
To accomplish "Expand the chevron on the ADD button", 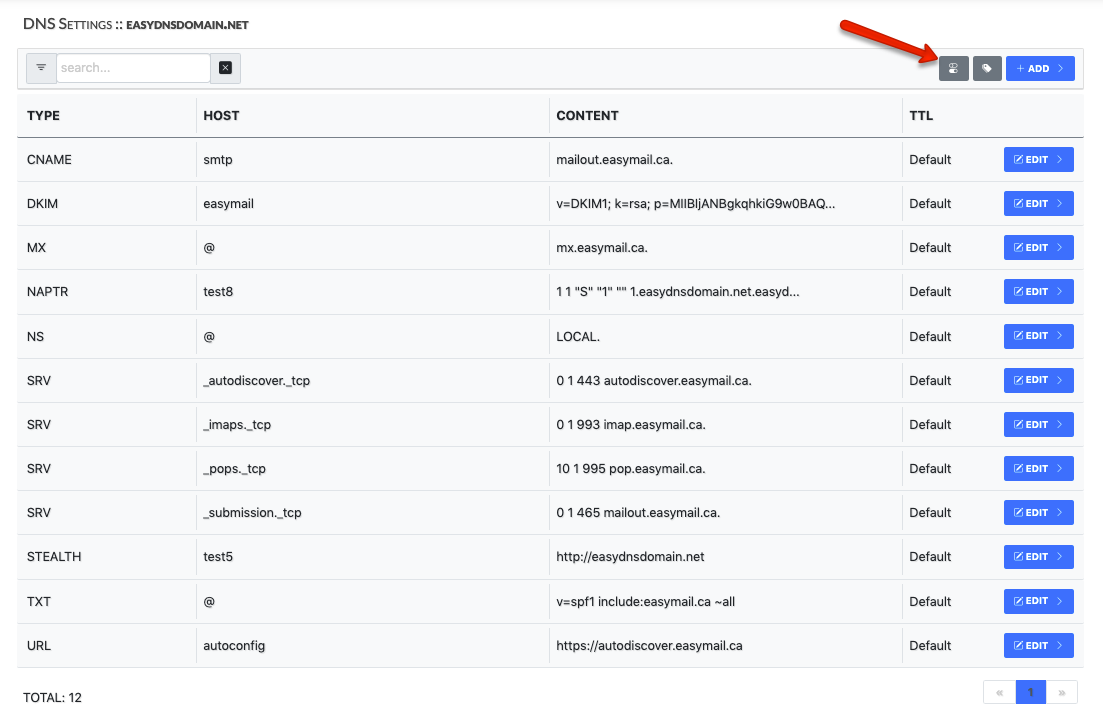I will [1062, 68].
